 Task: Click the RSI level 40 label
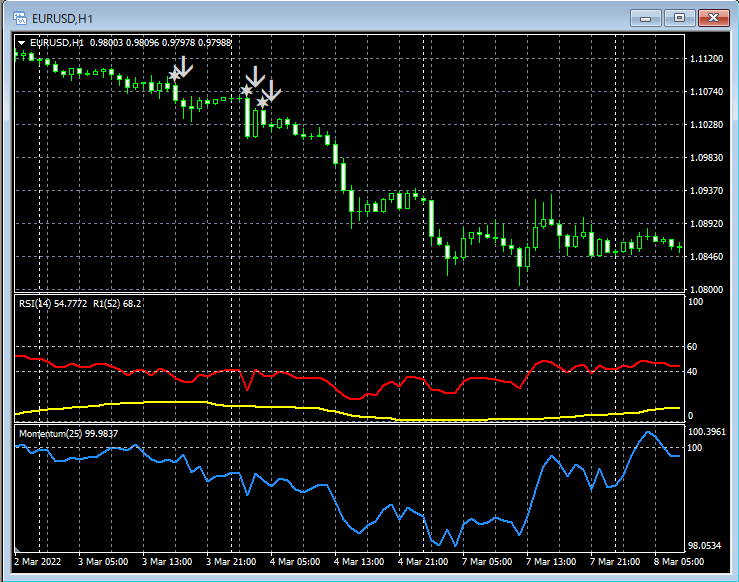[x=692, y=372]
